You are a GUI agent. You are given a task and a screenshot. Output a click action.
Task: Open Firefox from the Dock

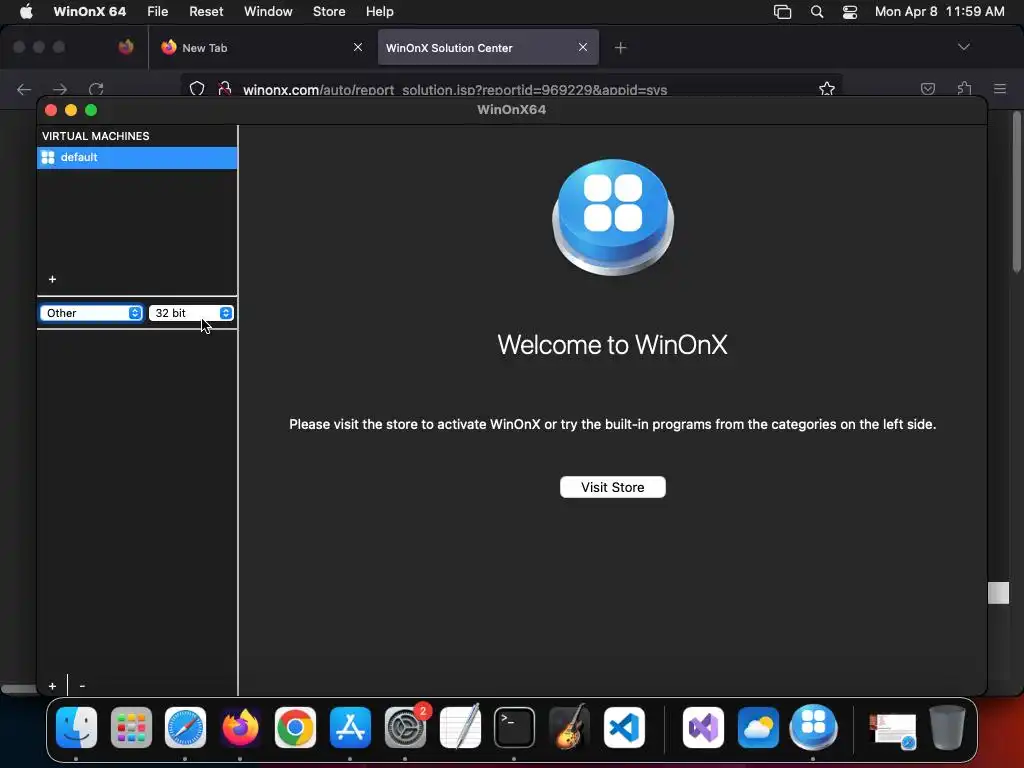pos(240,728)
